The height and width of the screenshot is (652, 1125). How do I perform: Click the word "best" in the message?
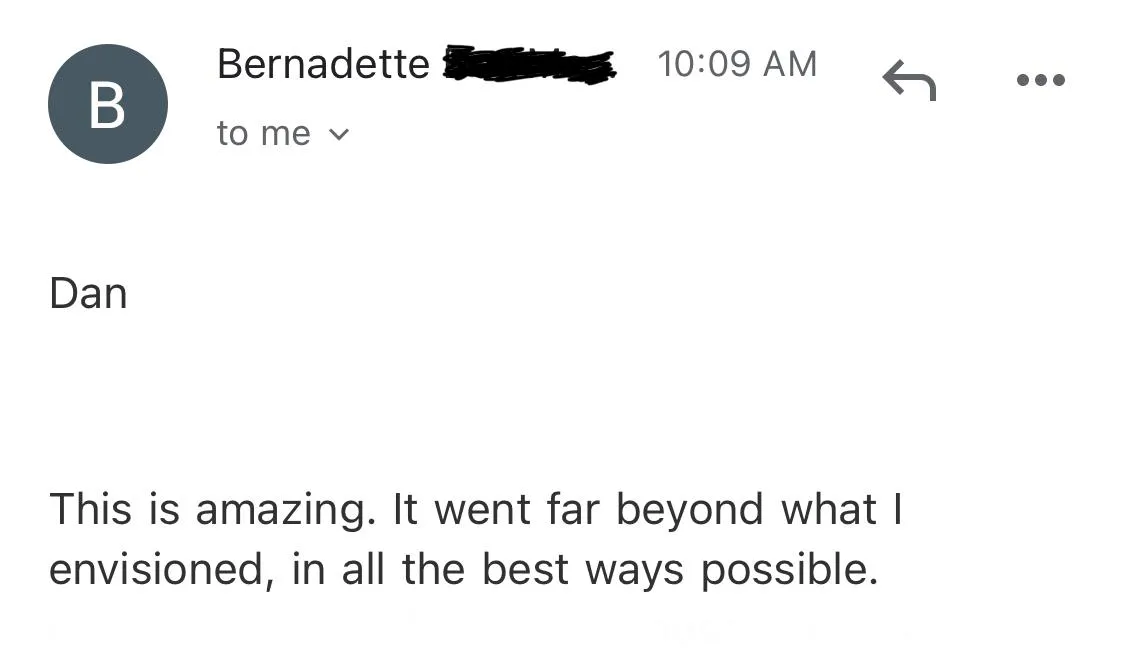click(526, 570)
